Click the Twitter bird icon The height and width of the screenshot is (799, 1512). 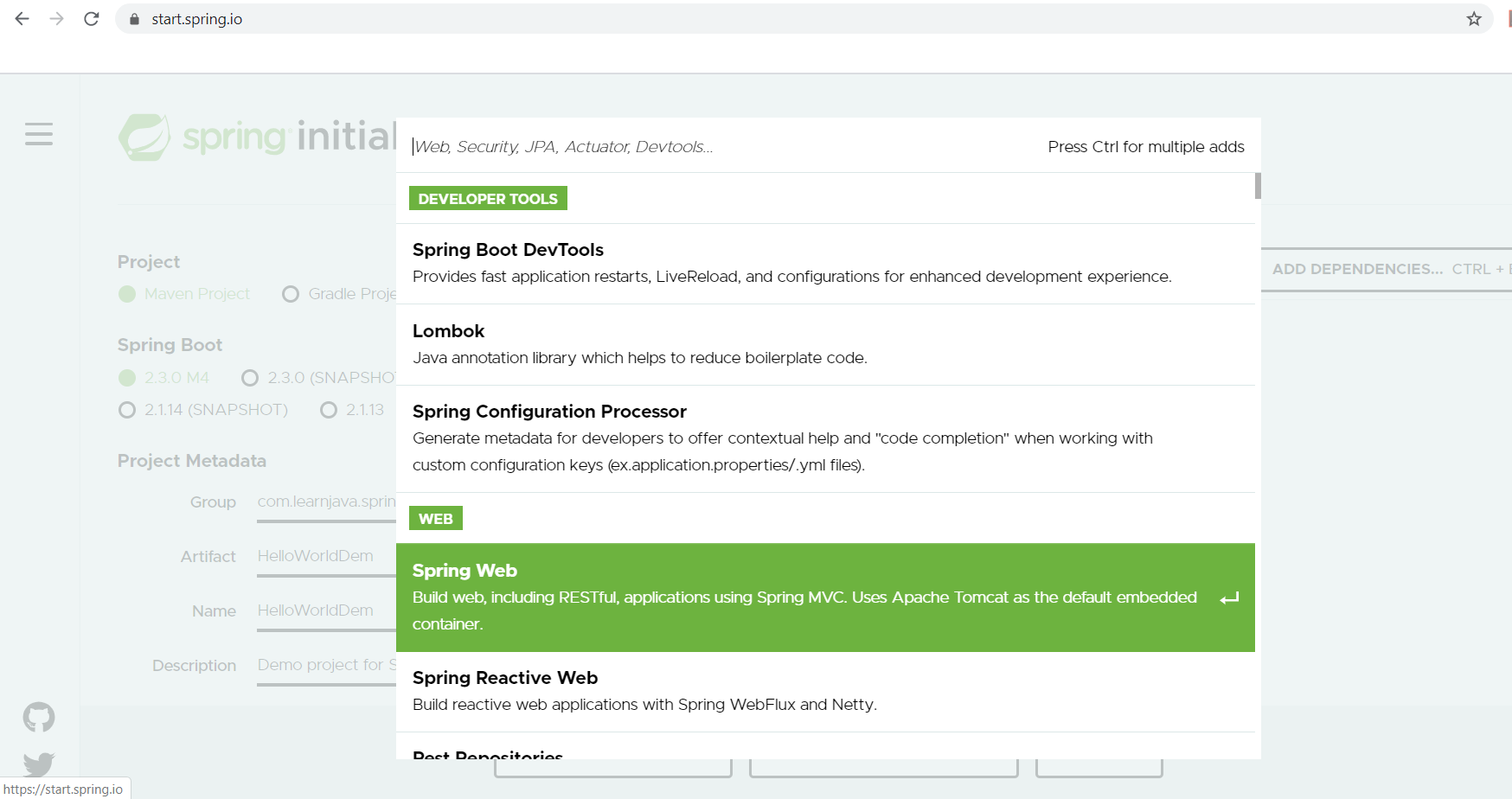point(39,763)
